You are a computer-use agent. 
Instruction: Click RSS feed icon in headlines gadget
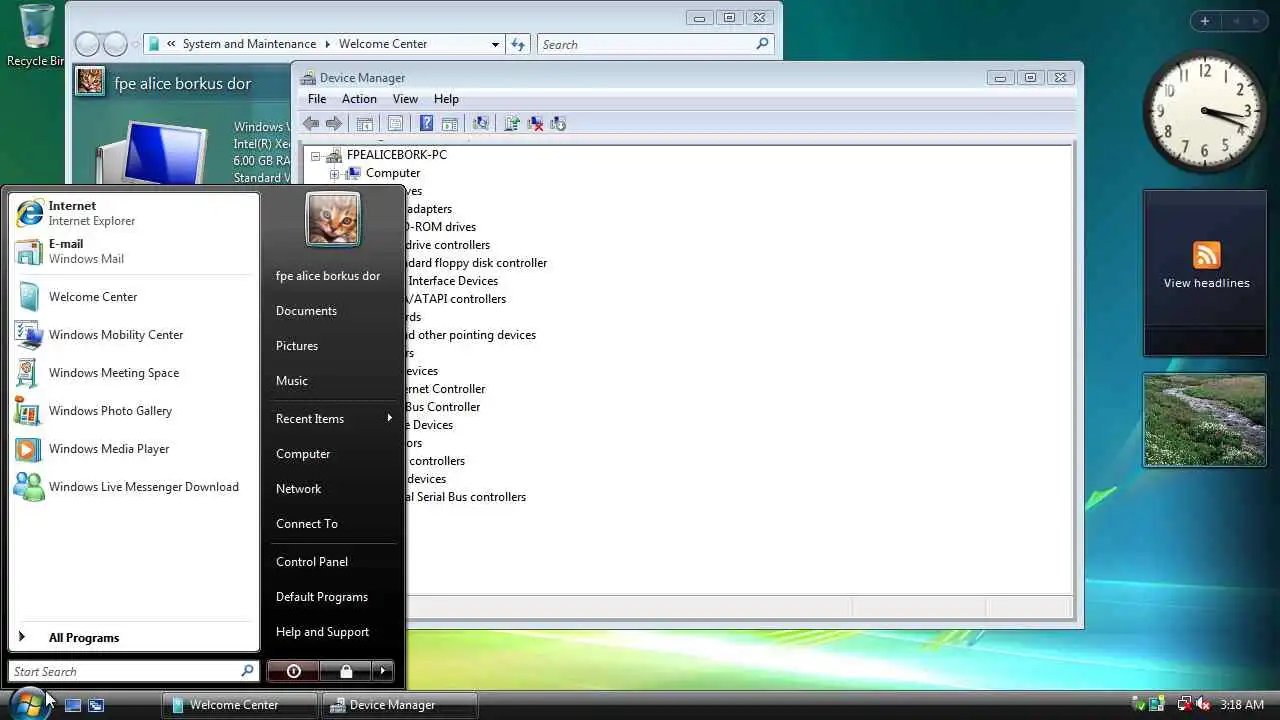coord(1206,254)
